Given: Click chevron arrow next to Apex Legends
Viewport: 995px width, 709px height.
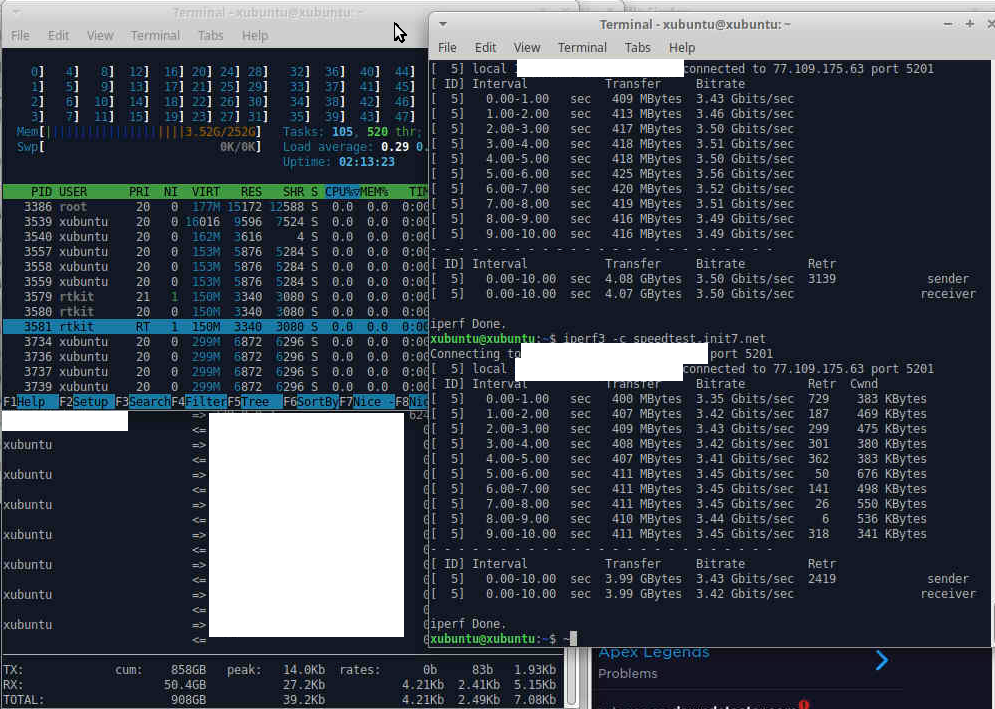Looking at the screenshot, I should [x=881, y=661].
